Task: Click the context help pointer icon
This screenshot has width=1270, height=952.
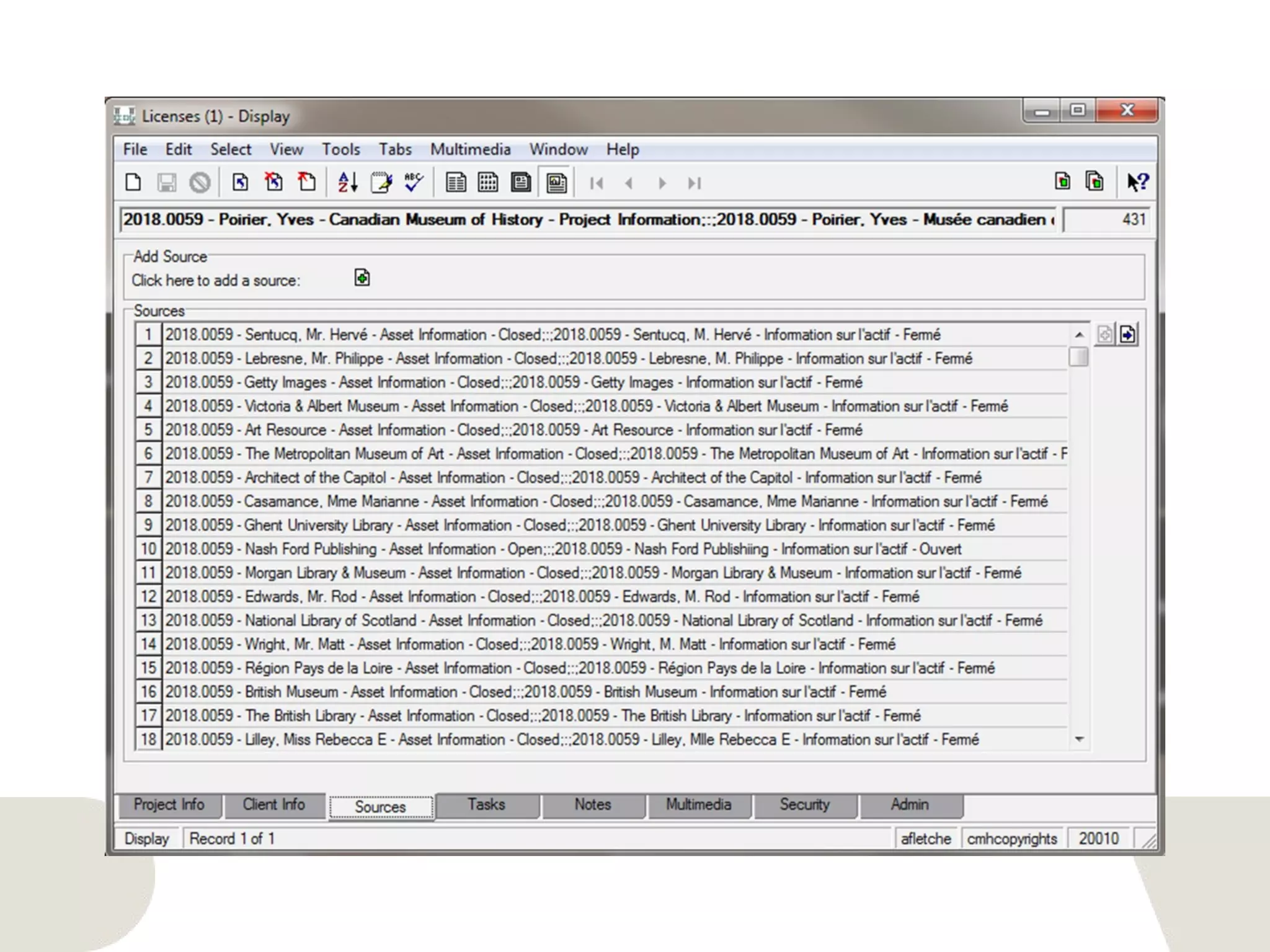Action: (1137, 182)
